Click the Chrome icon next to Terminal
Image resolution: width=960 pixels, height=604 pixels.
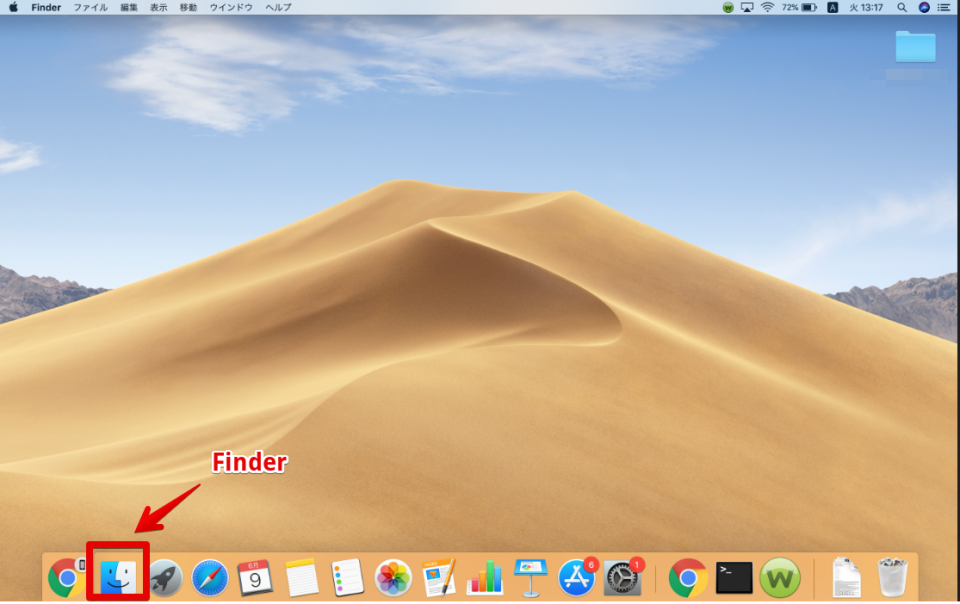coord(688,578)
